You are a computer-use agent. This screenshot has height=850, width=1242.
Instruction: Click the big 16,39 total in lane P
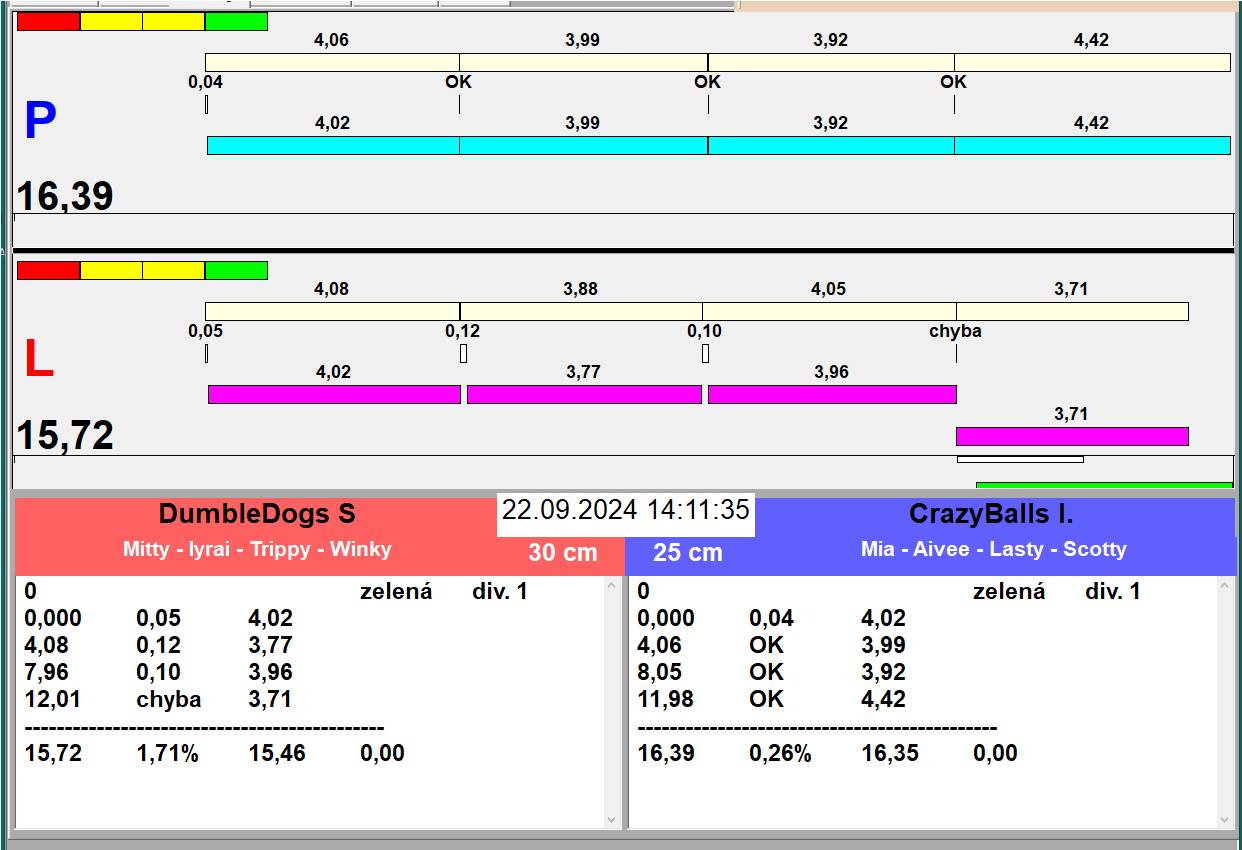pyautogui.click(x=65, y=197)
